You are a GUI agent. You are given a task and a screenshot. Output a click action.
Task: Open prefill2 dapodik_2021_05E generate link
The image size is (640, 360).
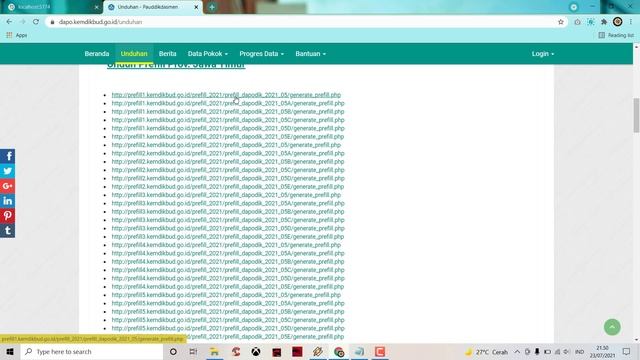pos(228,187)
